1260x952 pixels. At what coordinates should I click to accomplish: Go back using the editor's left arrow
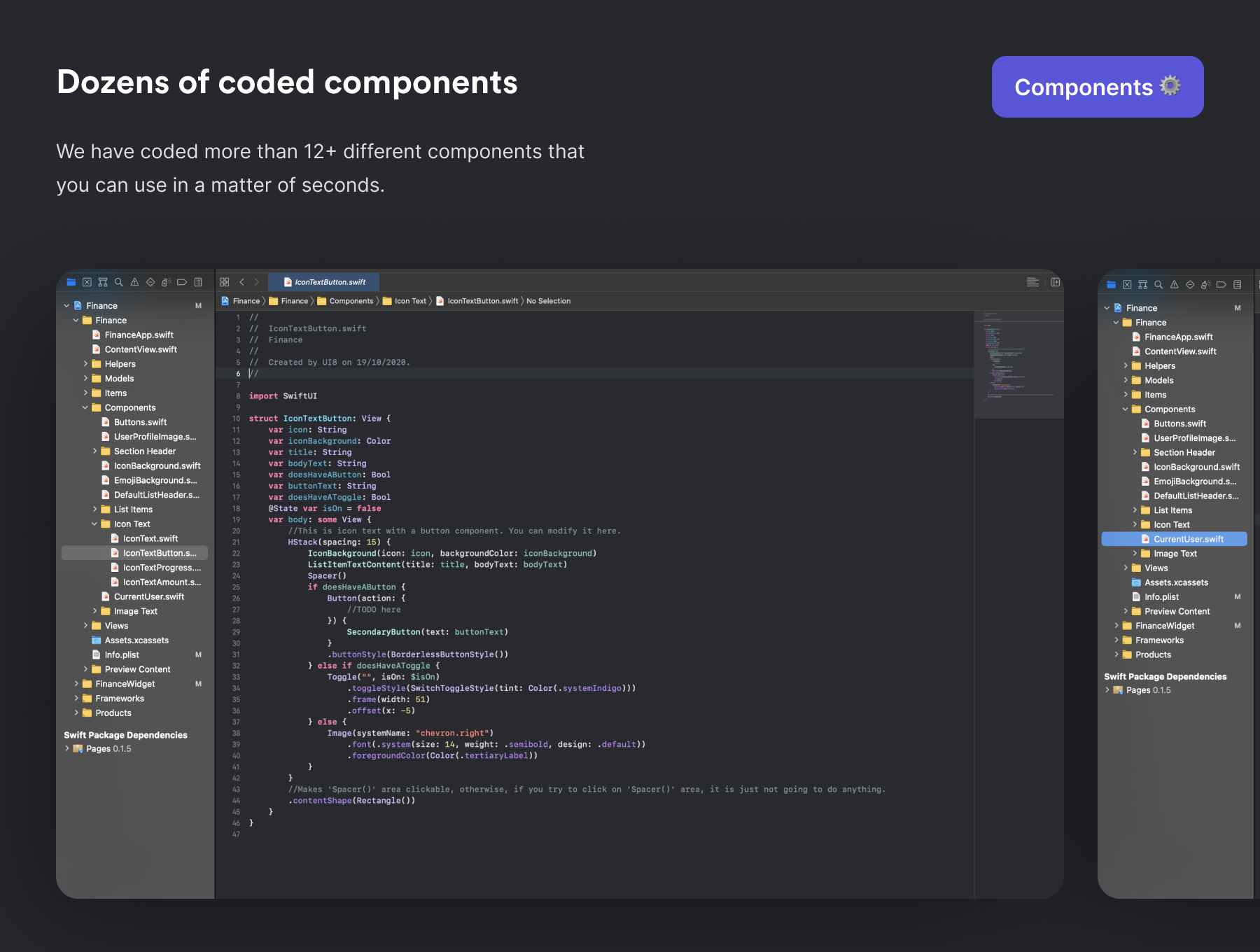pos(241,282)
